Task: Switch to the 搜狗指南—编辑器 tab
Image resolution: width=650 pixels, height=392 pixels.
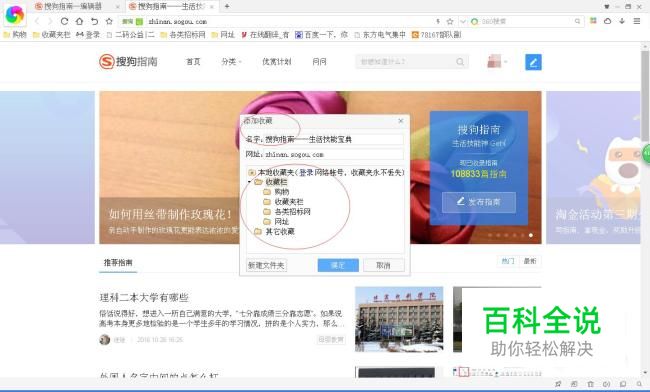Action: click(x=73, y=6)
